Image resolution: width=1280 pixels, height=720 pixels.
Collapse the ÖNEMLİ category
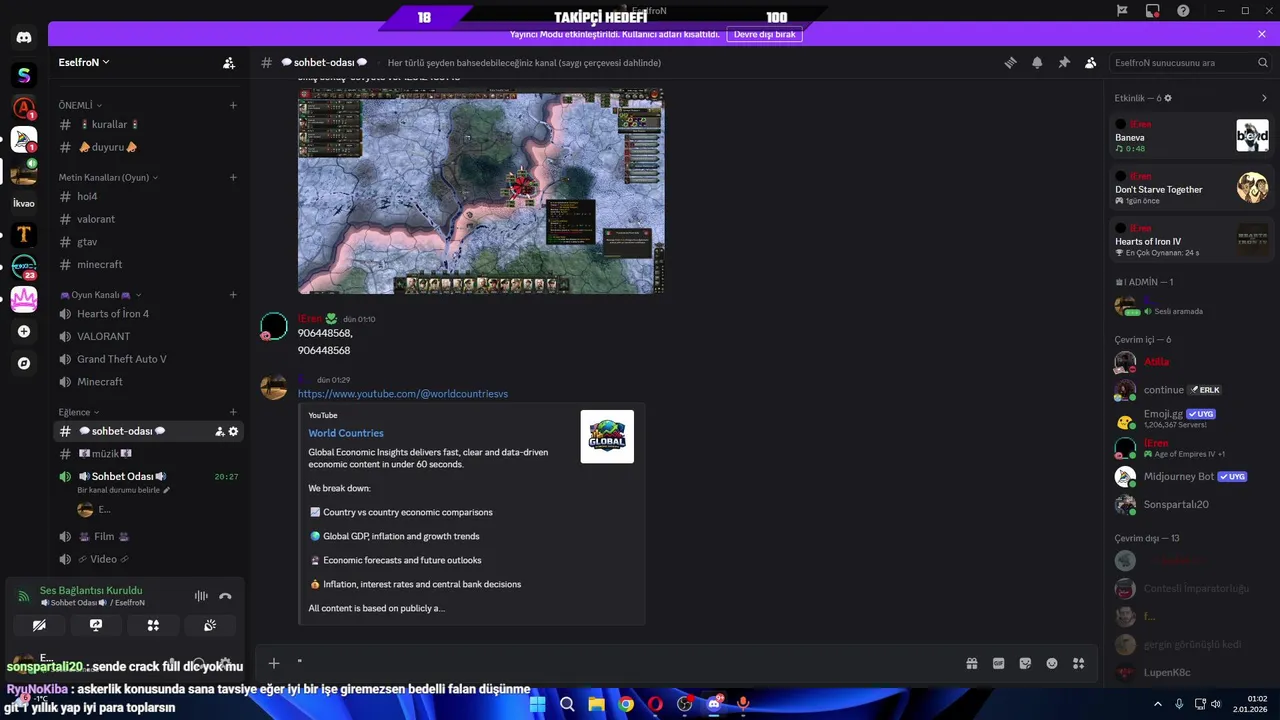80,105
